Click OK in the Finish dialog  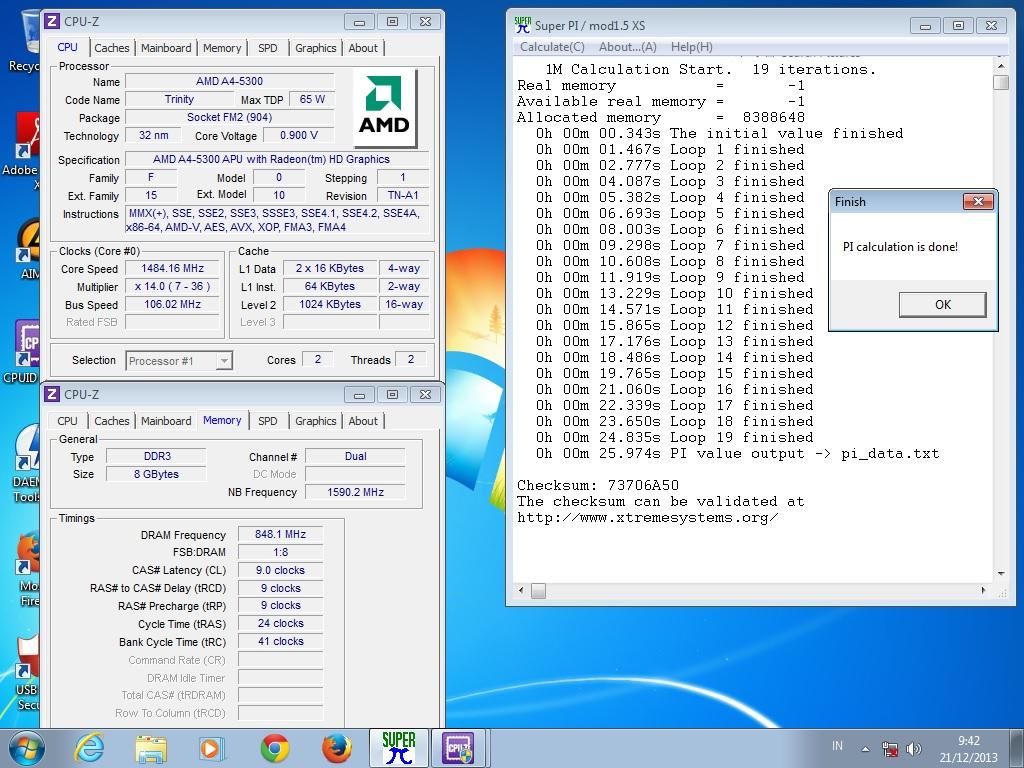point(942,304)
